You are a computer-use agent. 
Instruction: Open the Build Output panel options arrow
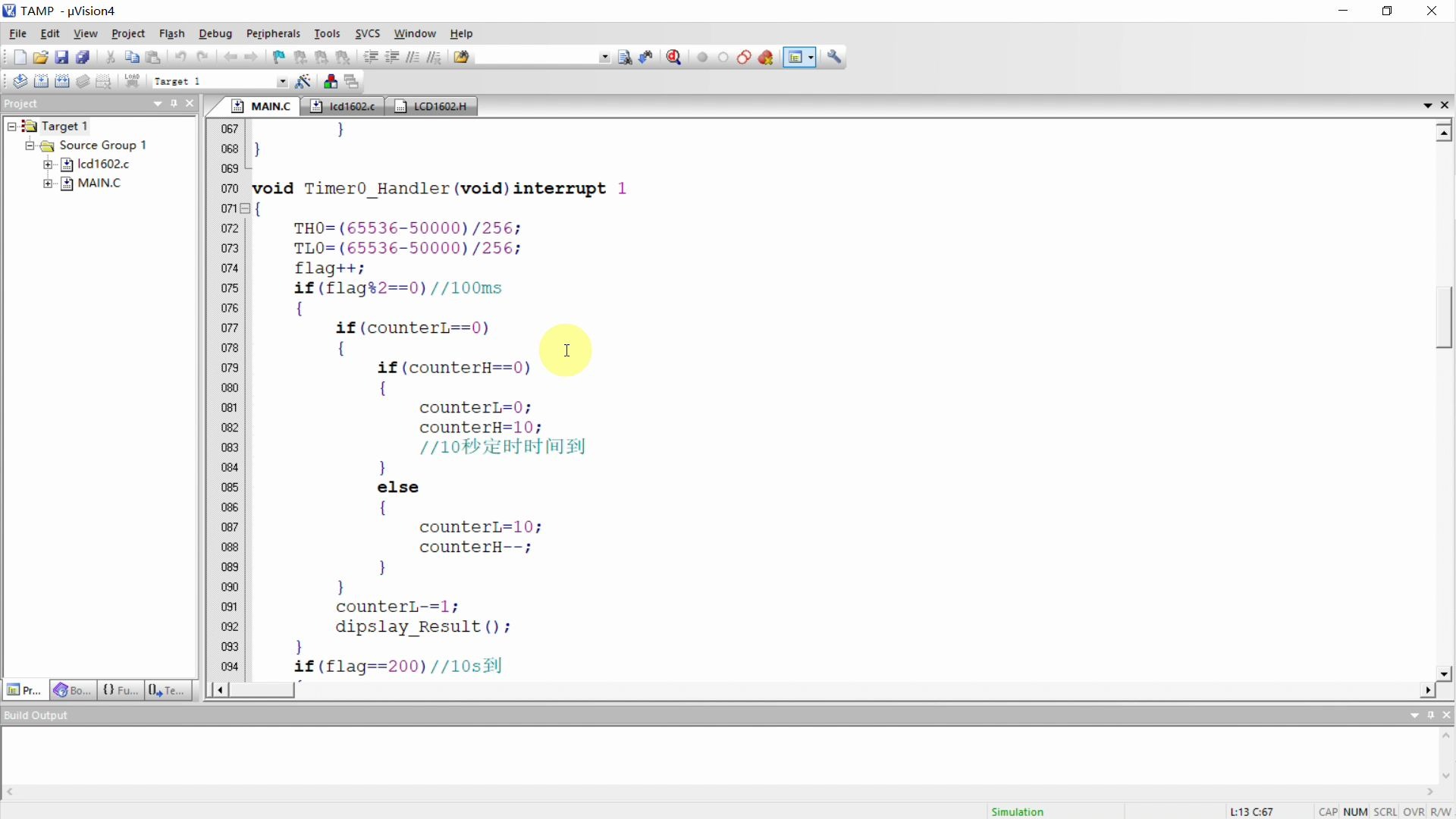tap(1414, 715)
